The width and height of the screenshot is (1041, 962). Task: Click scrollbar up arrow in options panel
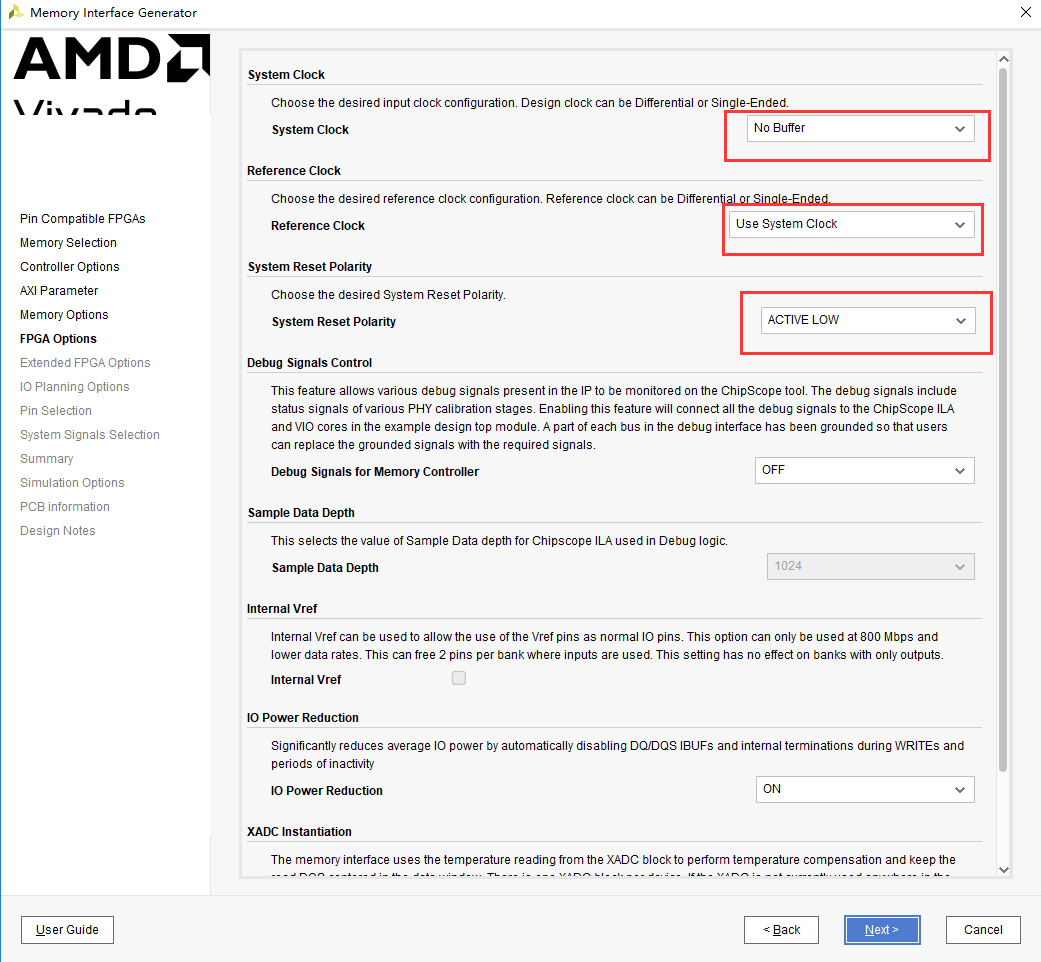(x=1004, y=59)
